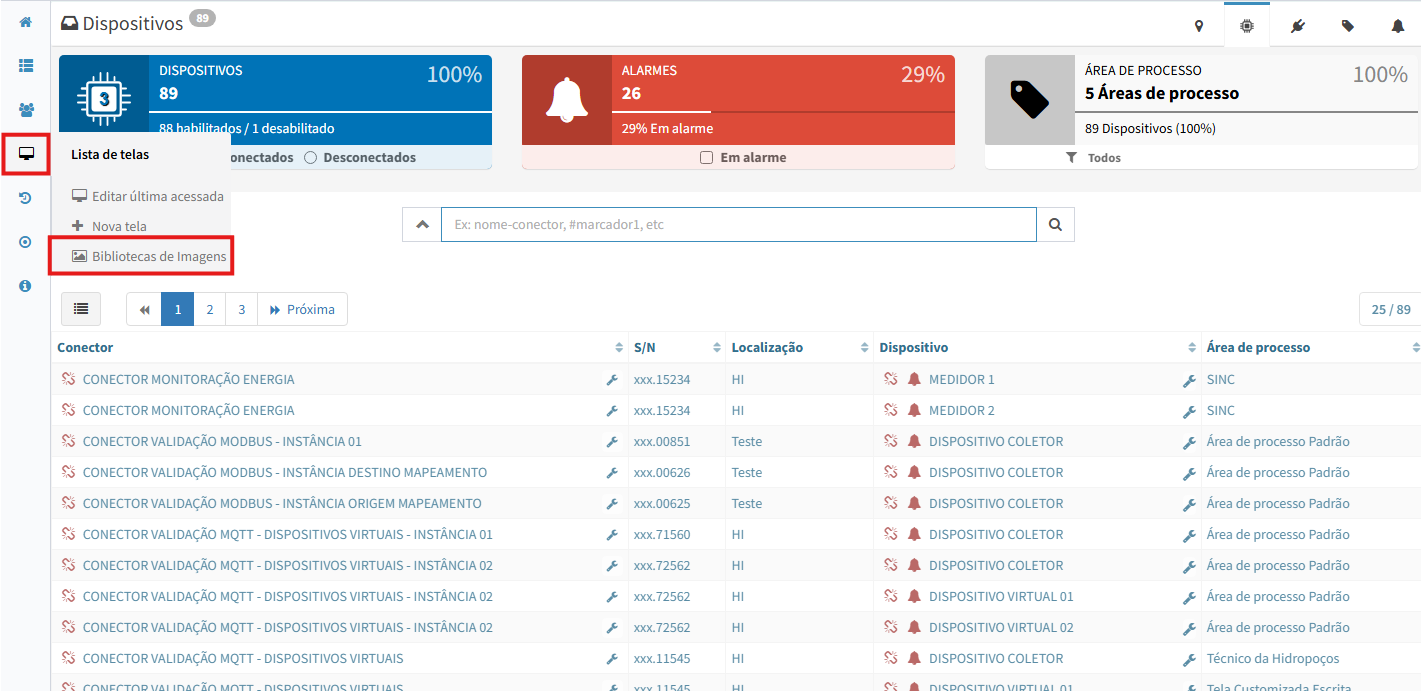Open CONECTOR MONITORAÇÃO ENERGIA first link
Viewport: 1421px width, 691px height.
(188, 380)
